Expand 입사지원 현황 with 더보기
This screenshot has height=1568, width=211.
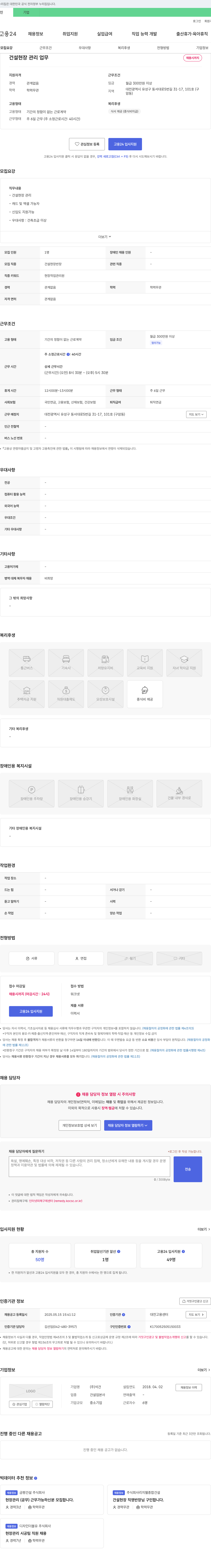204,1229
